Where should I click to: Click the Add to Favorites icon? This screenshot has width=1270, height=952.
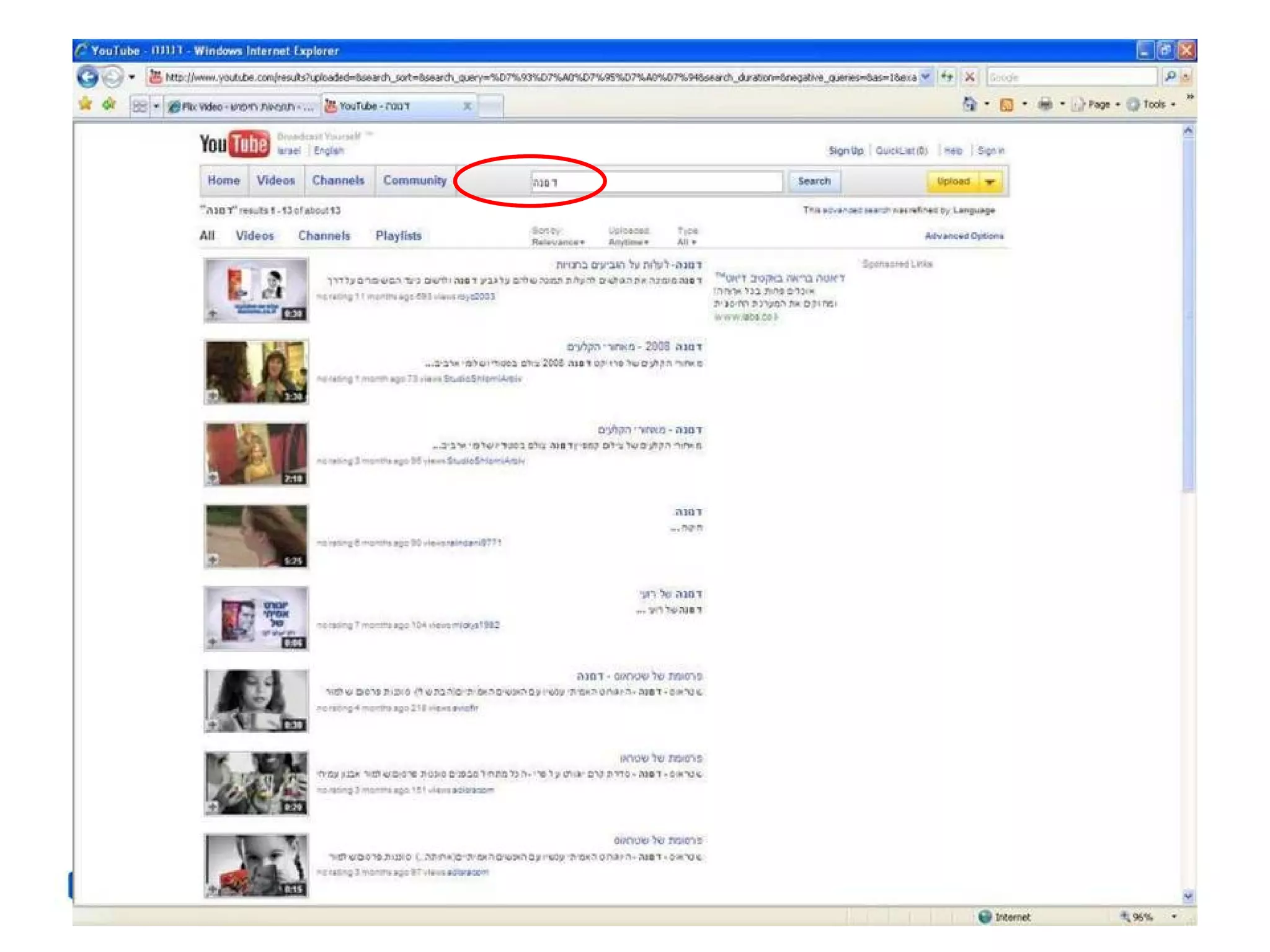[109, 105]
